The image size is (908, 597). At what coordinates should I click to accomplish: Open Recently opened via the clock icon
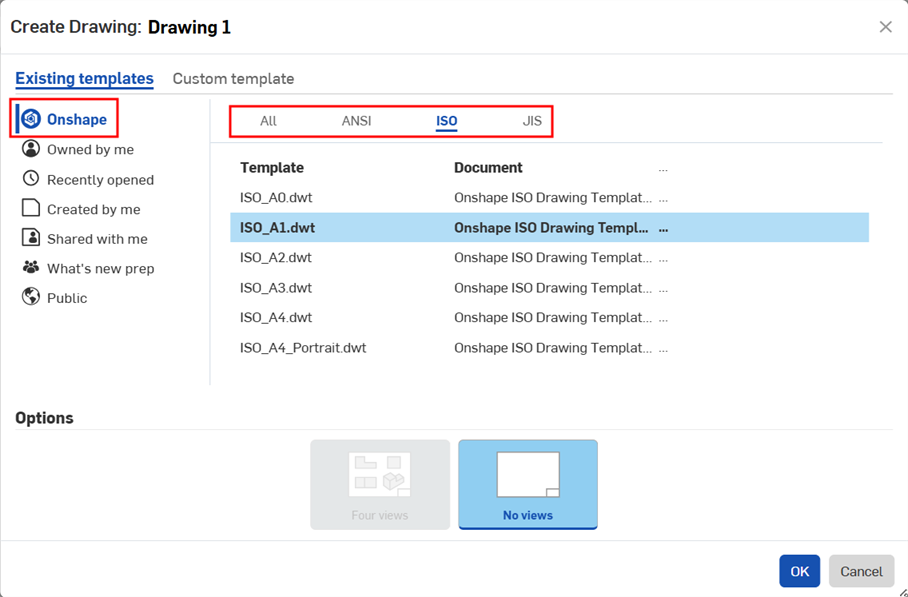[30, 179]
